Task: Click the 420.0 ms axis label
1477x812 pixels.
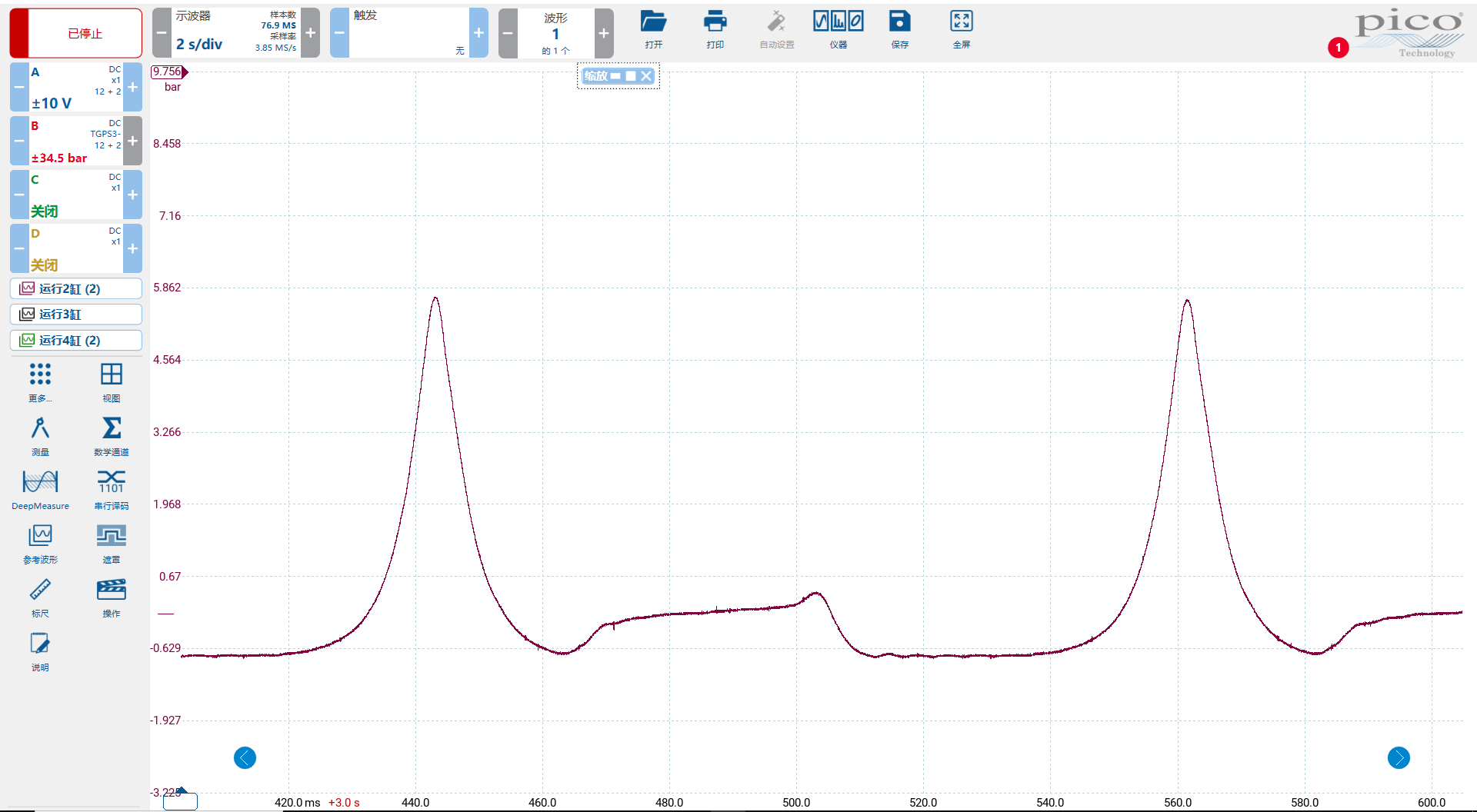Action: [298, 802]
